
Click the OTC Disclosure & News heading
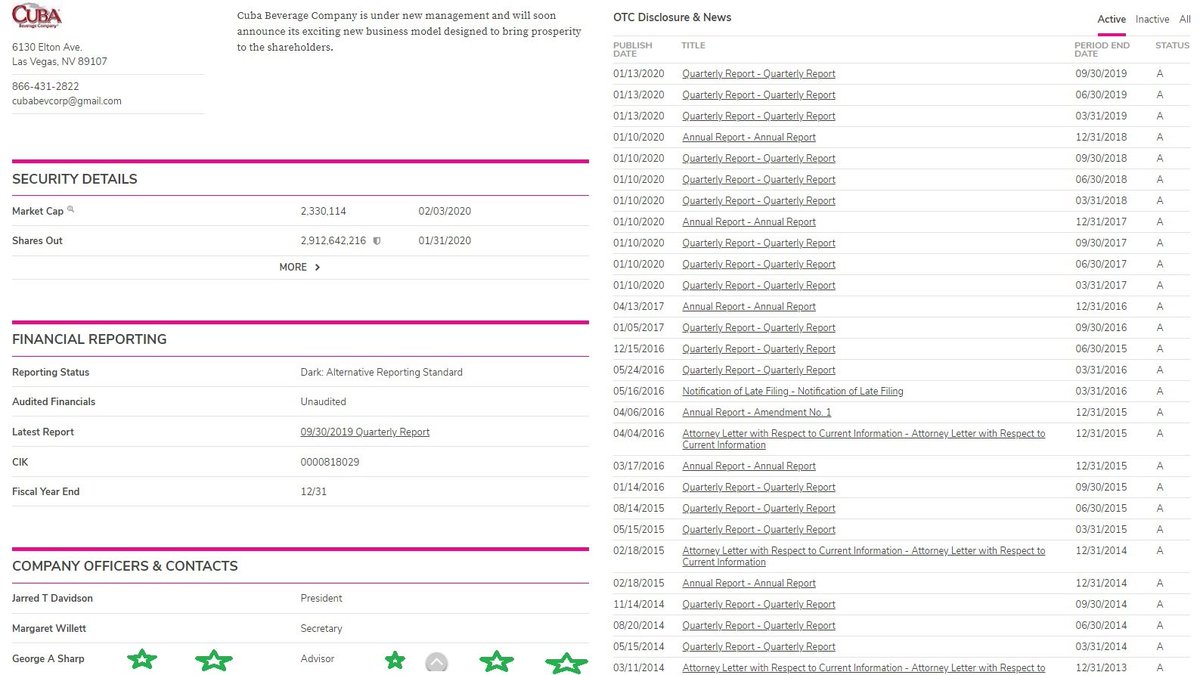tap(672, 18)
